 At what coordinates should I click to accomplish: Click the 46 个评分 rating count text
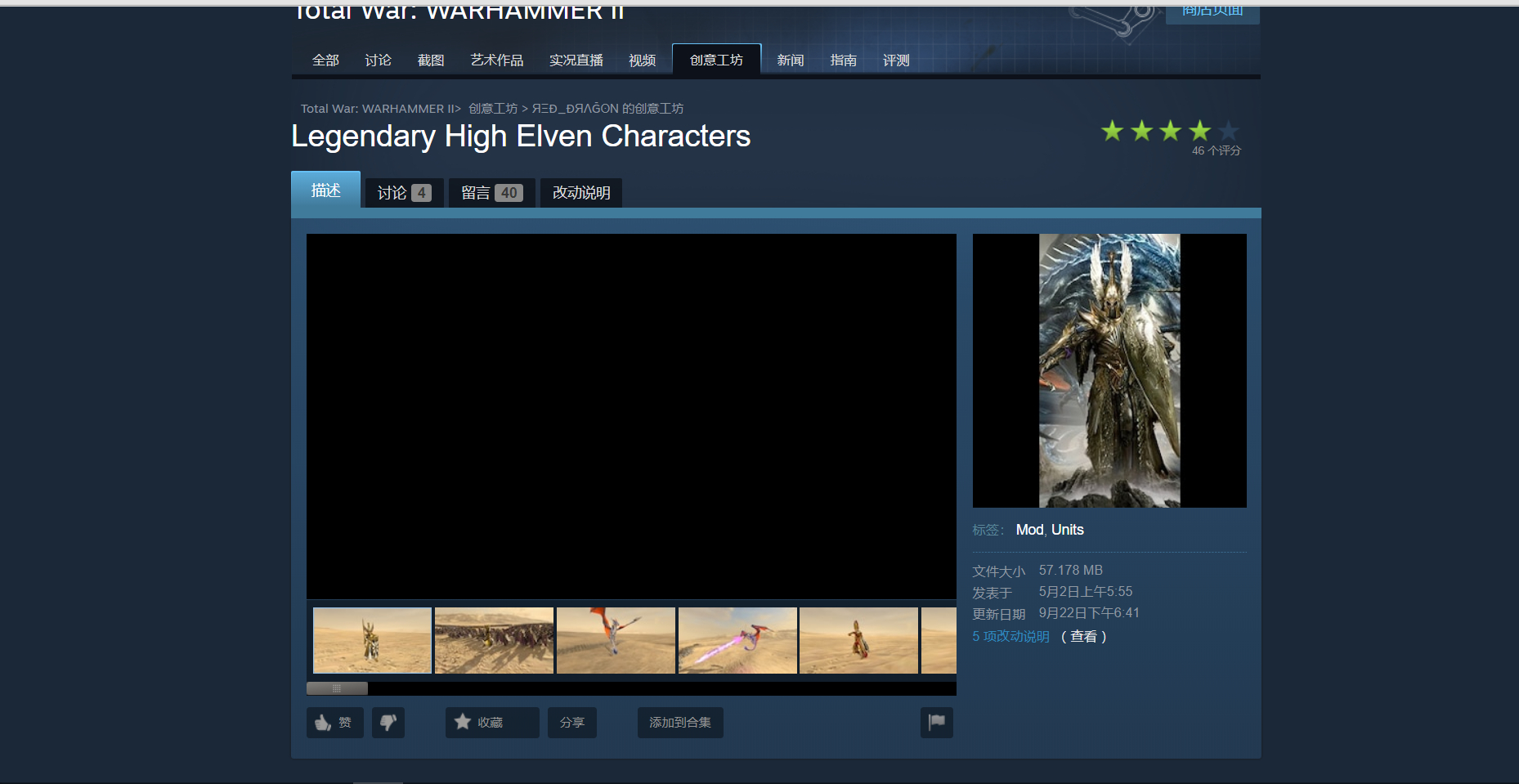tap(1216, 150)
